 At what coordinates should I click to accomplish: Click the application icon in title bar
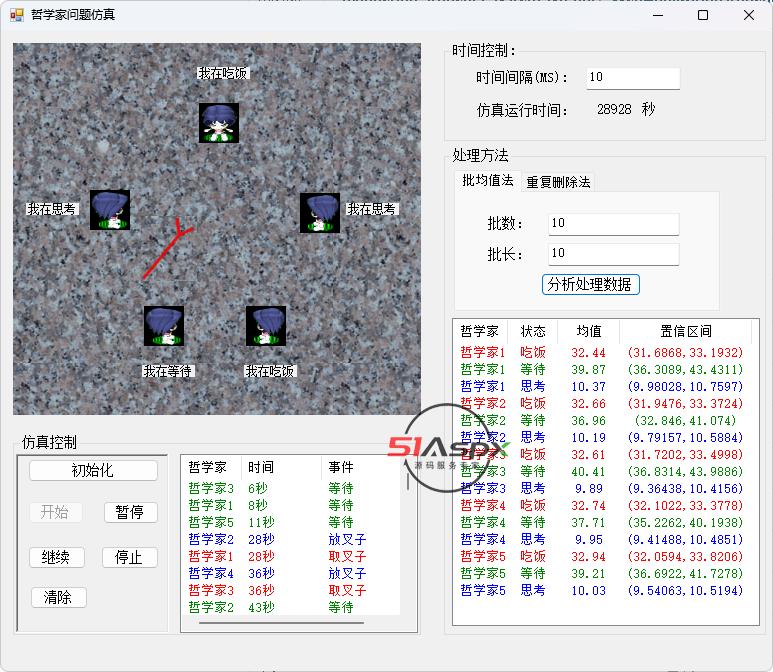coord(16,15)
